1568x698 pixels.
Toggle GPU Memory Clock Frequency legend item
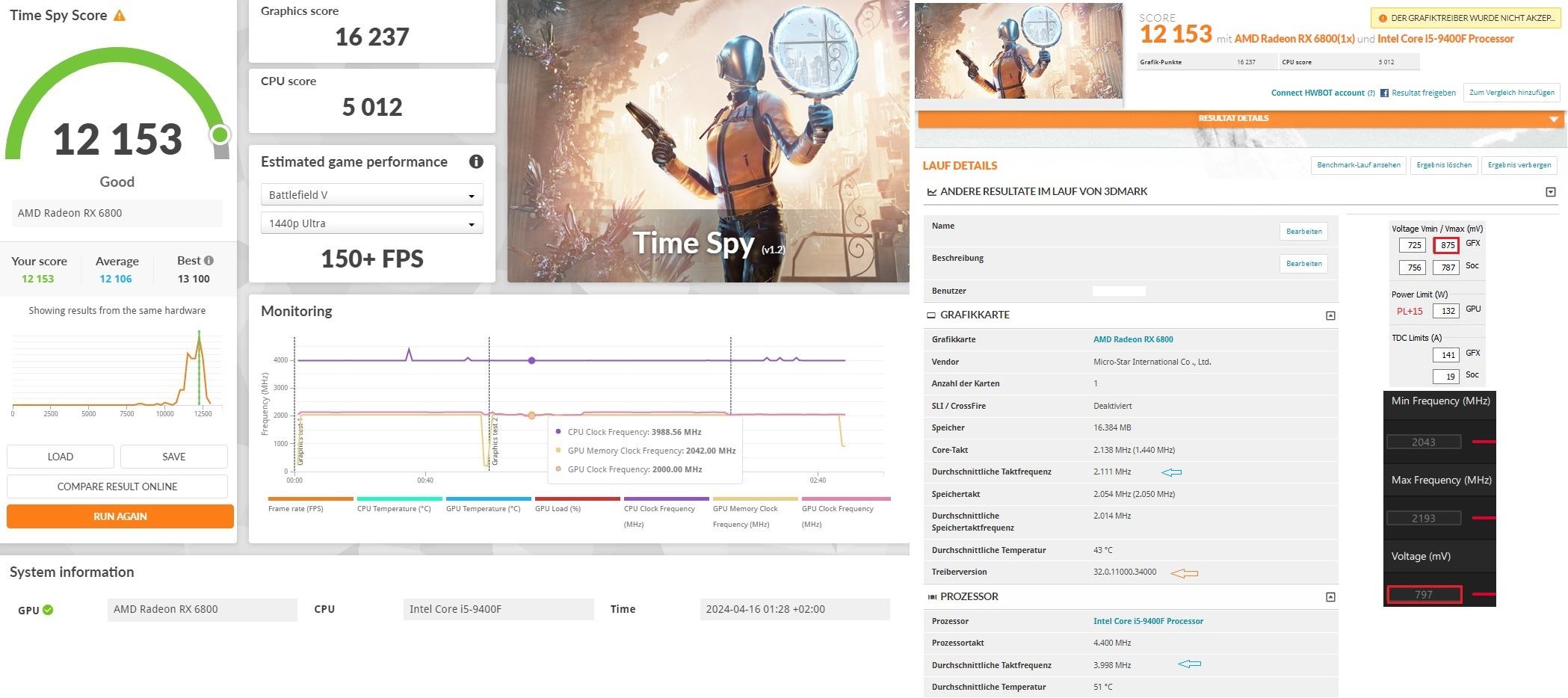pos(755,512)
